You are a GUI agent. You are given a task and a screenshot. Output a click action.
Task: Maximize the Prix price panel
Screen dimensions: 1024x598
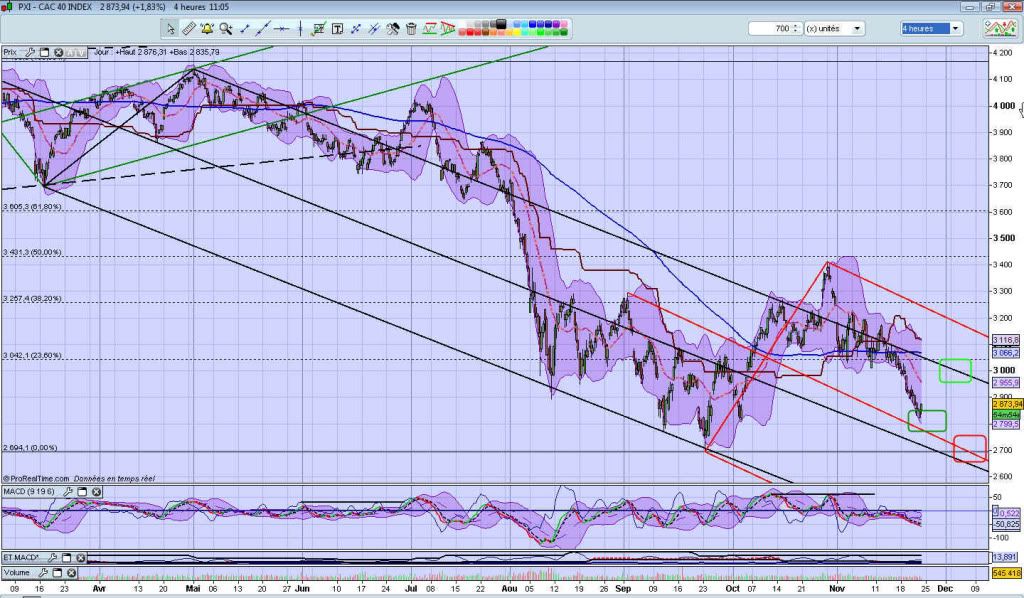click(x=43, y=51)
